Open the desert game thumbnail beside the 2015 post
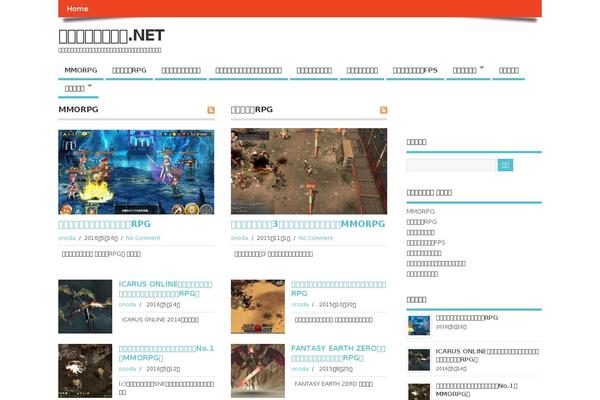600x400 pixels. [x=258, y=307]
